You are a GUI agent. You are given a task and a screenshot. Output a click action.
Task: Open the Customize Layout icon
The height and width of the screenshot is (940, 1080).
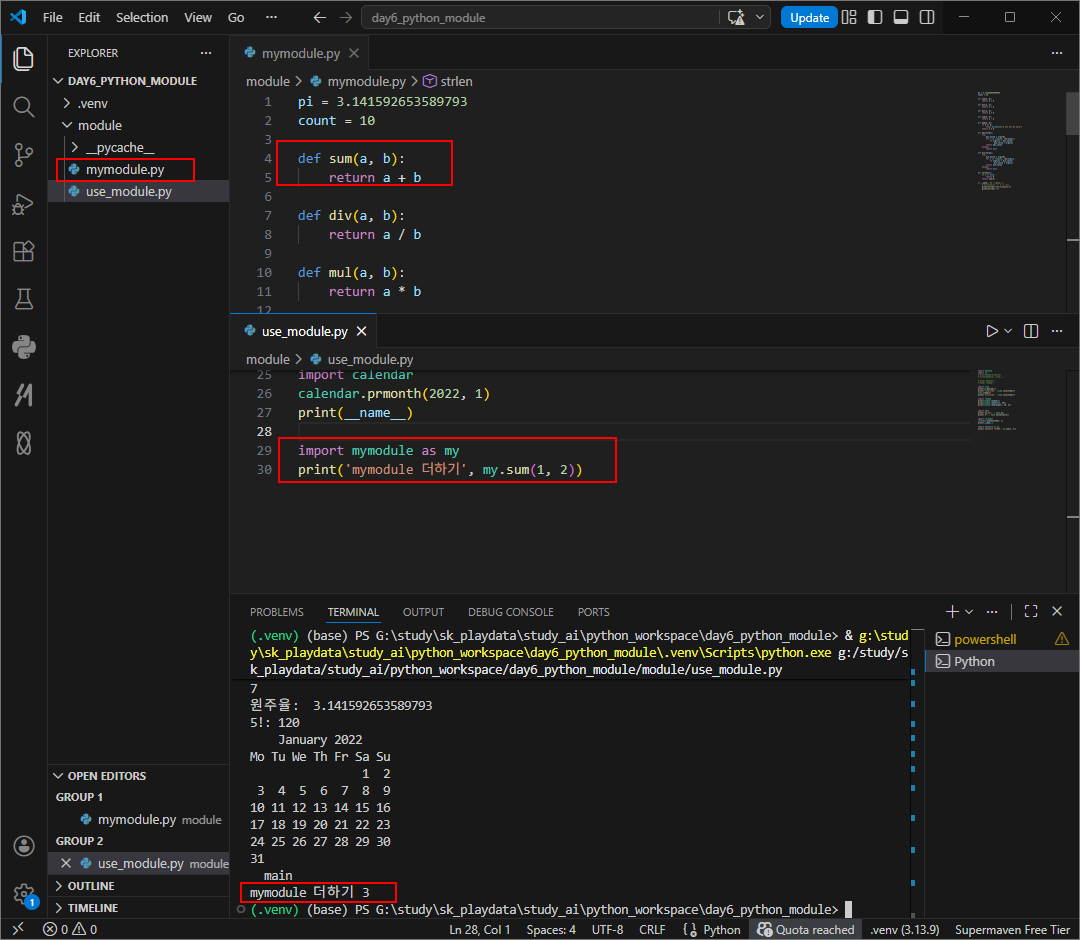click(x=849, y=17)
